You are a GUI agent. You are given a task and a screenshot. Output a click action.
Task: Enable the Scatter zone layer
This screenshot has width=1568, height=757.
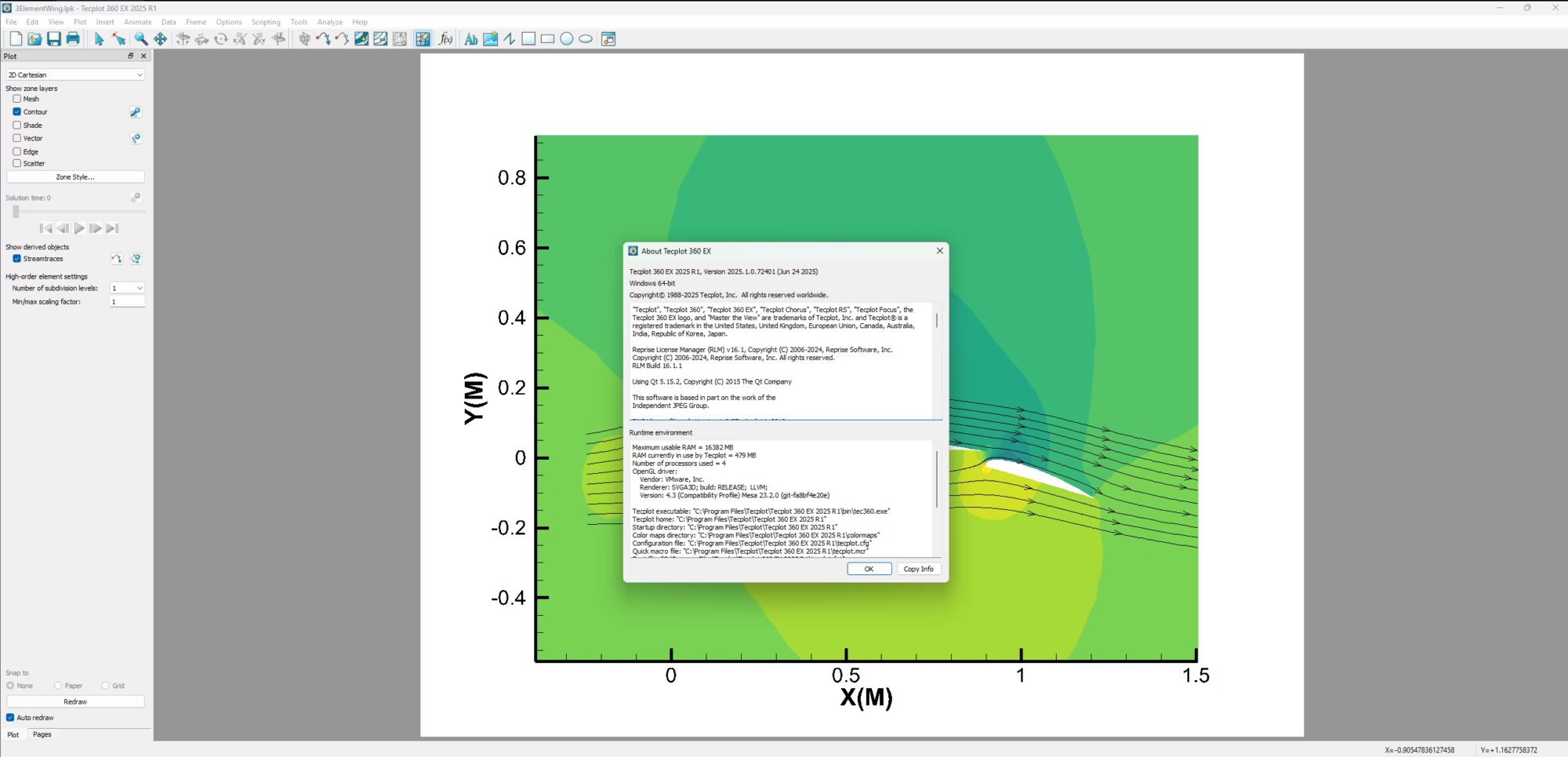[16, 163]
